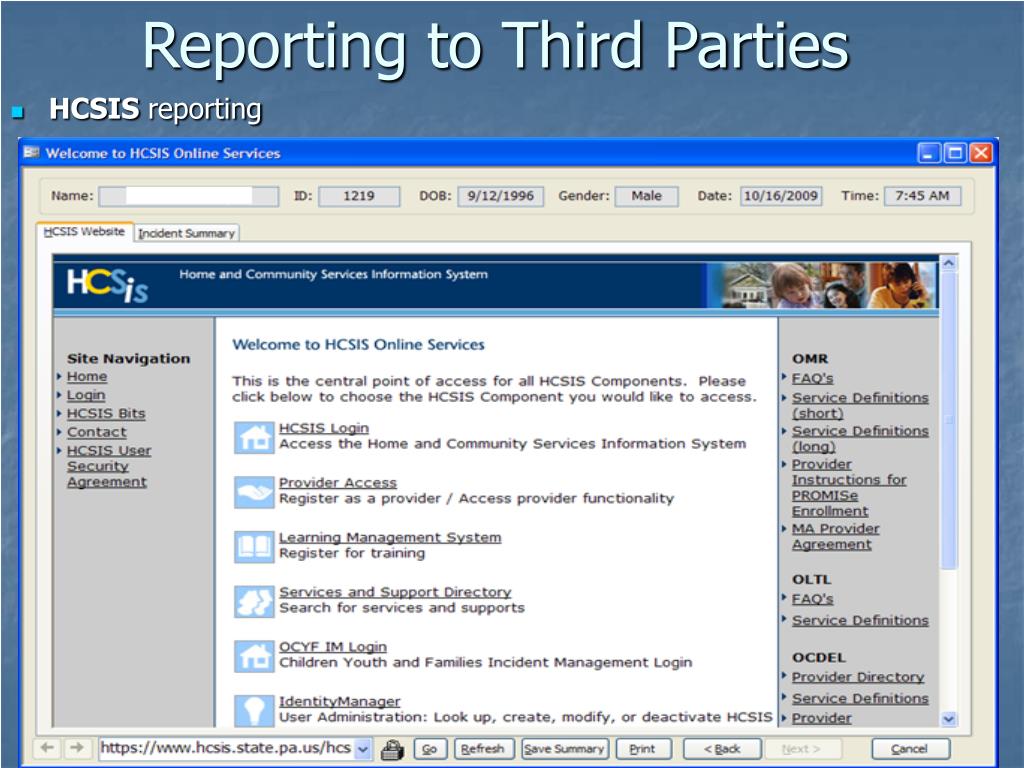
Task: Click the window icon in the title bar
Action: [31, 153]
